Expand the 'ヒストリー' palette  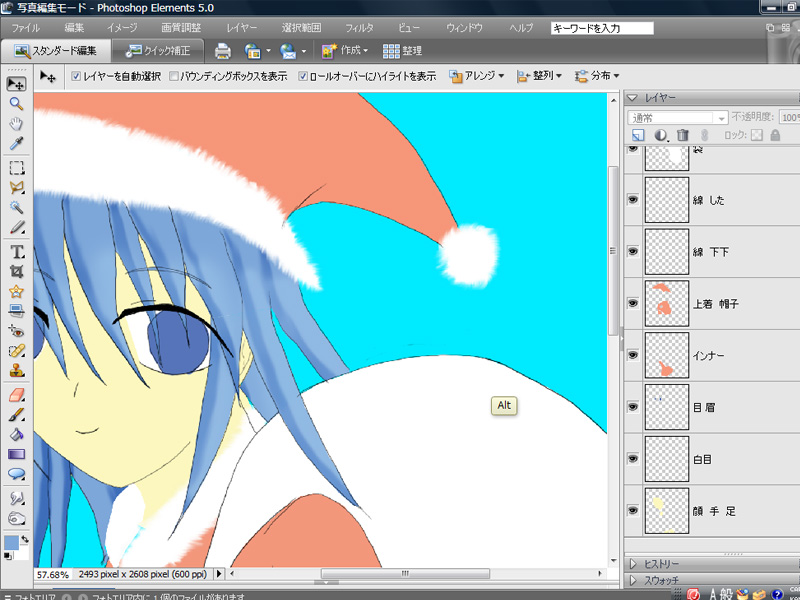pos(633,564)
